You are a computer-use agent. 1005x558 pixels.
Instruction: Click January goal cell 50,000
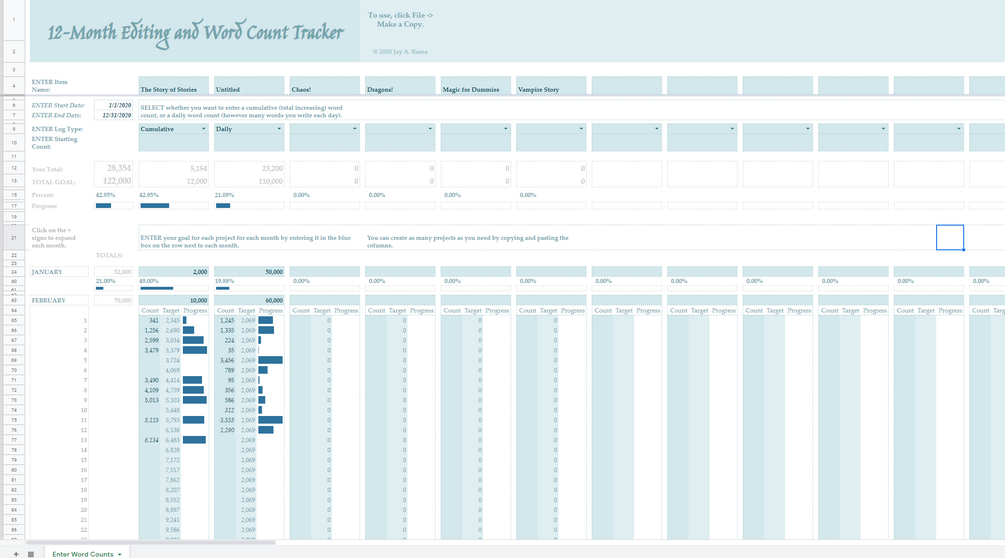tap(249, 272)
